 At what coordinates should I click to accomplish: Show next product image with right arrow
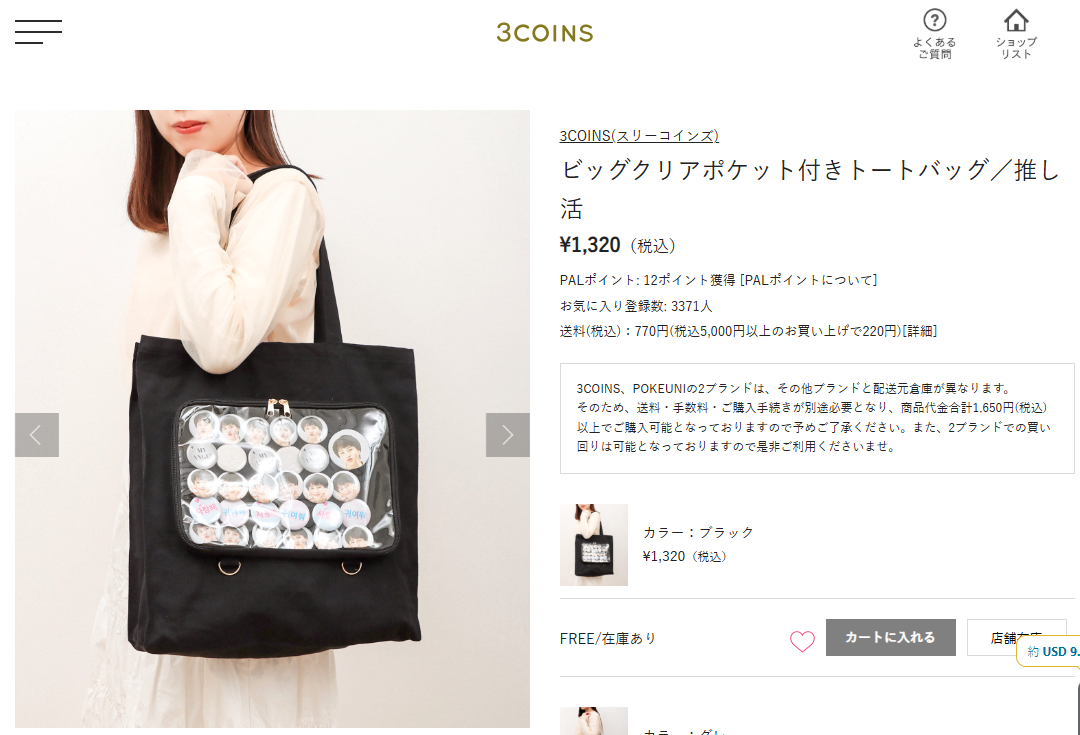click(508, 435)
